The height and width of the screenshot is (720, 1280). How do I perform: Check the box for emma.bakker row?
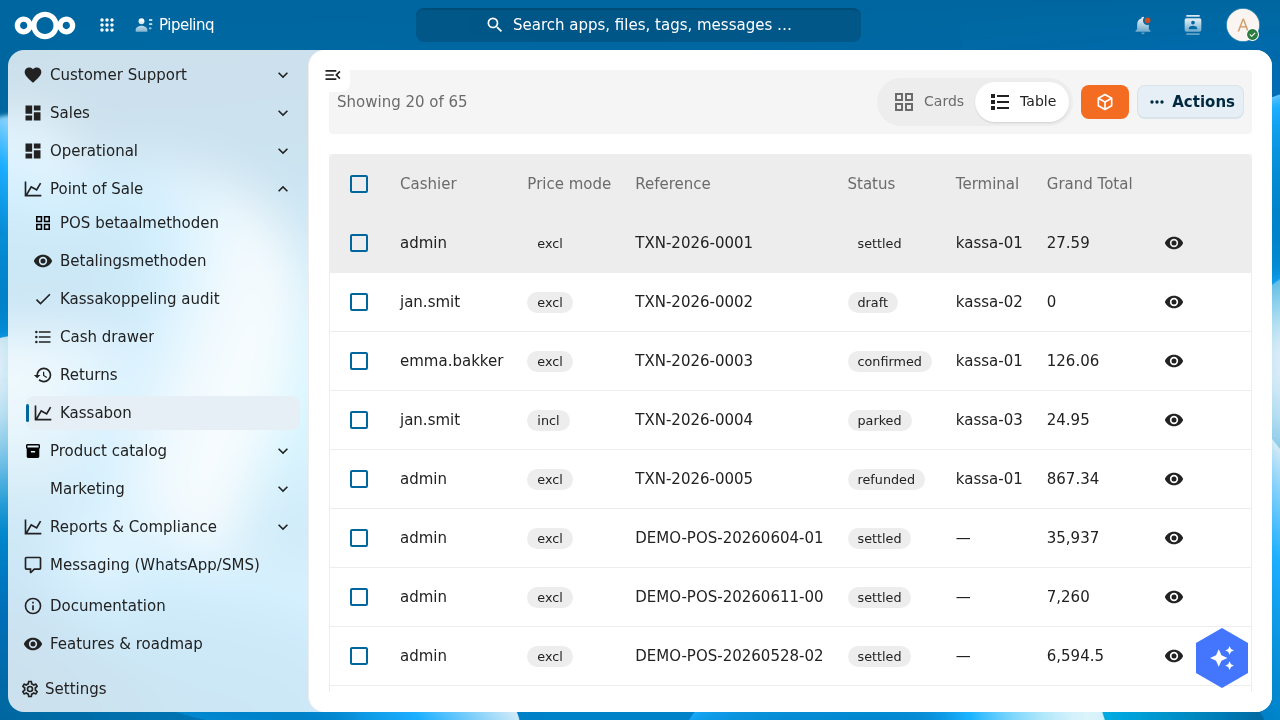coord(359,361)
